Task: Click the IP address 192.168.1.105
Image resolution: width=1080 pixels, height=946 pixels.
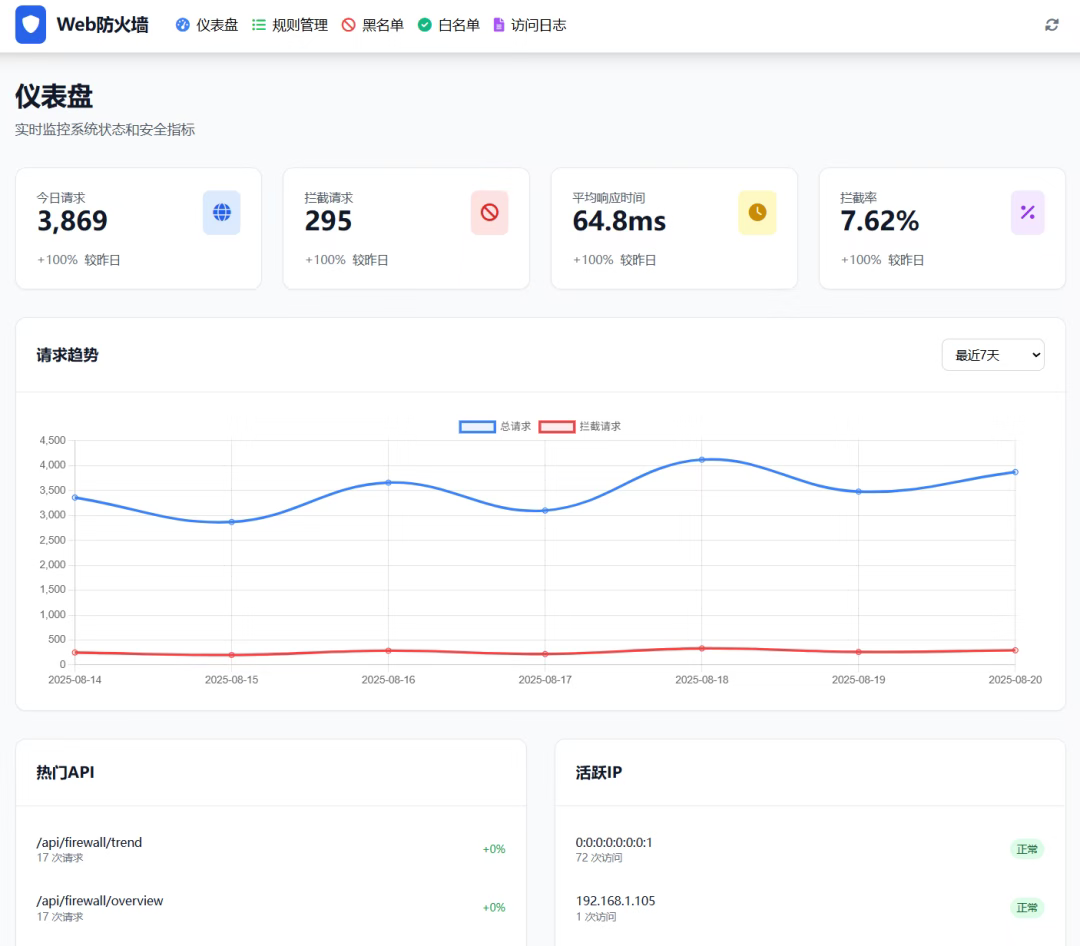Action: coord(615,901)
